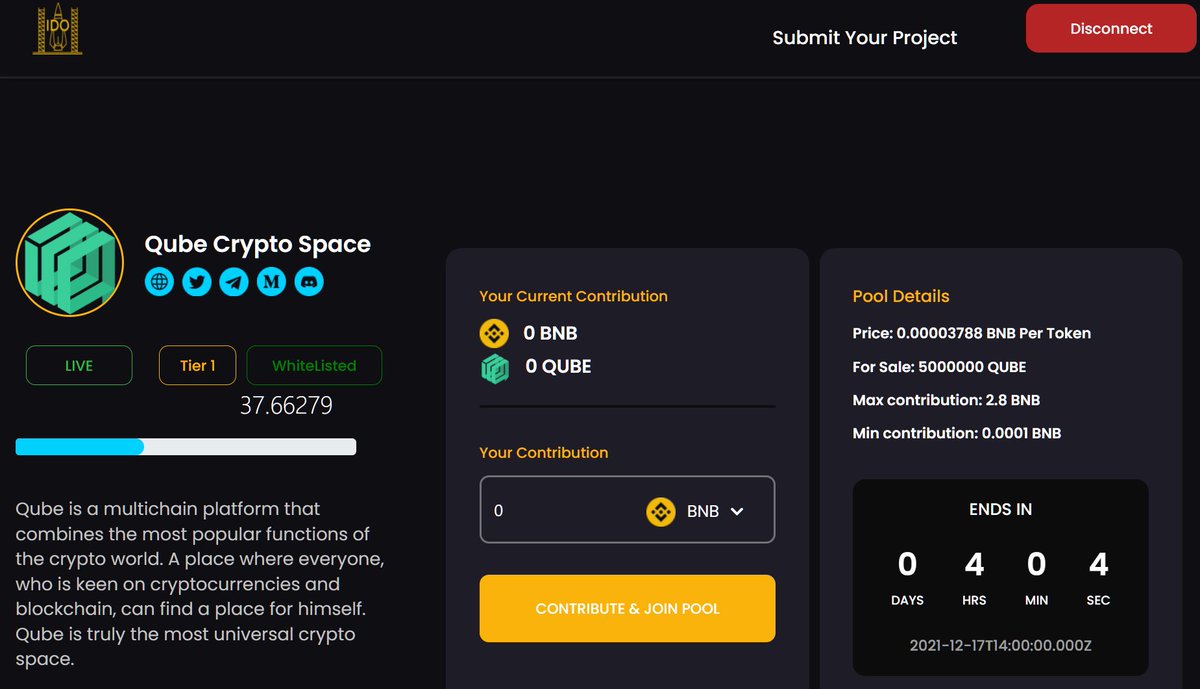Open Qube's Discord server icon
Image resolution: width=1200 pixels, height=689 pixels.
coord(309,282)
